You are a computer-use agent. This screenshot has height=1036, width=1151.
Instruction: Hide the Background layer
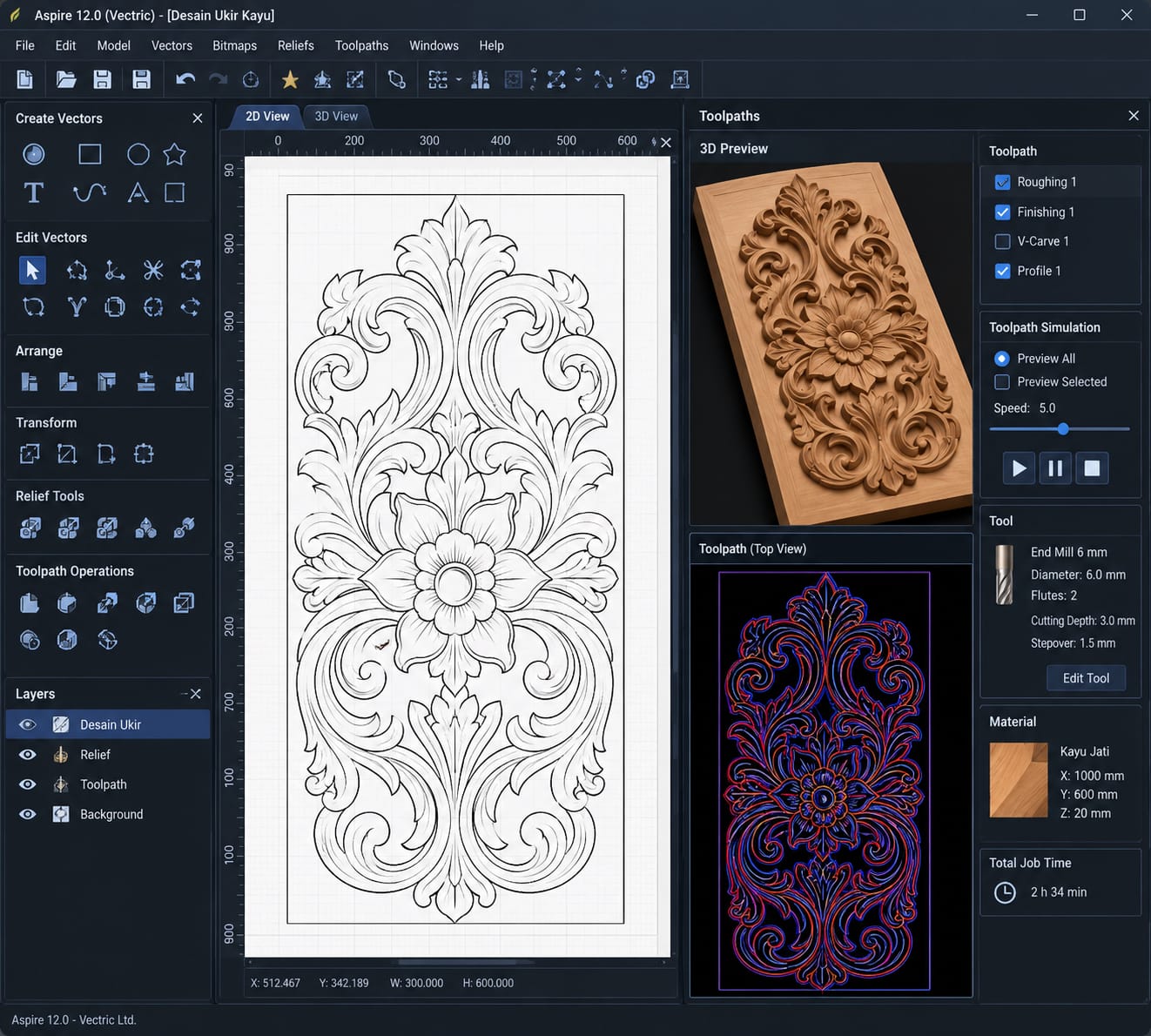pyautogui.click(x=28, y=814)
